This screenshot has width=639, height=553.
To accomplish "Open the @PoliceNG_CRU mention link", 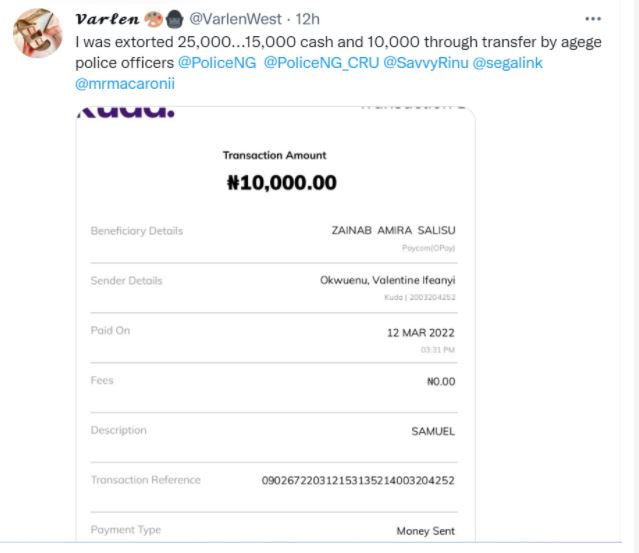I will pos(320,63).
